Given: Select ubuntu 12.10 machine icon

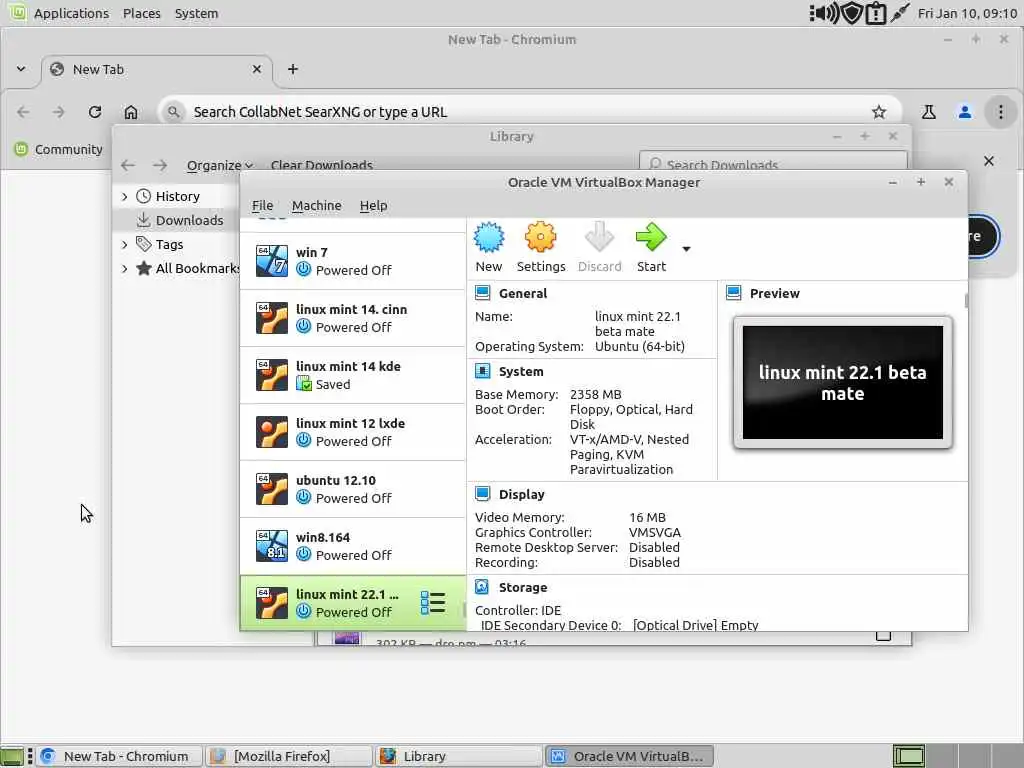Looking at the screenshot, I should [x=272, y=489].
